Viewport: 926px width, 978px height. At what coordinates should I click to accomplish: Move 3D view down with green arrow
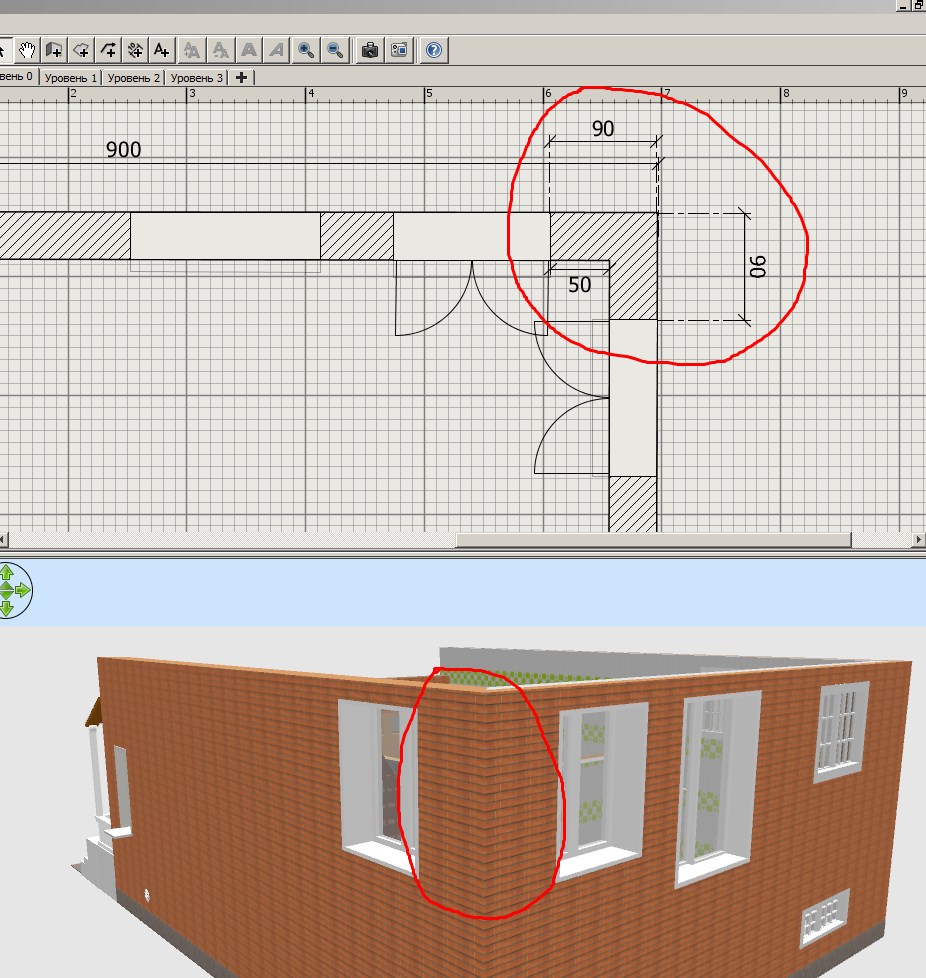point(7,608)
